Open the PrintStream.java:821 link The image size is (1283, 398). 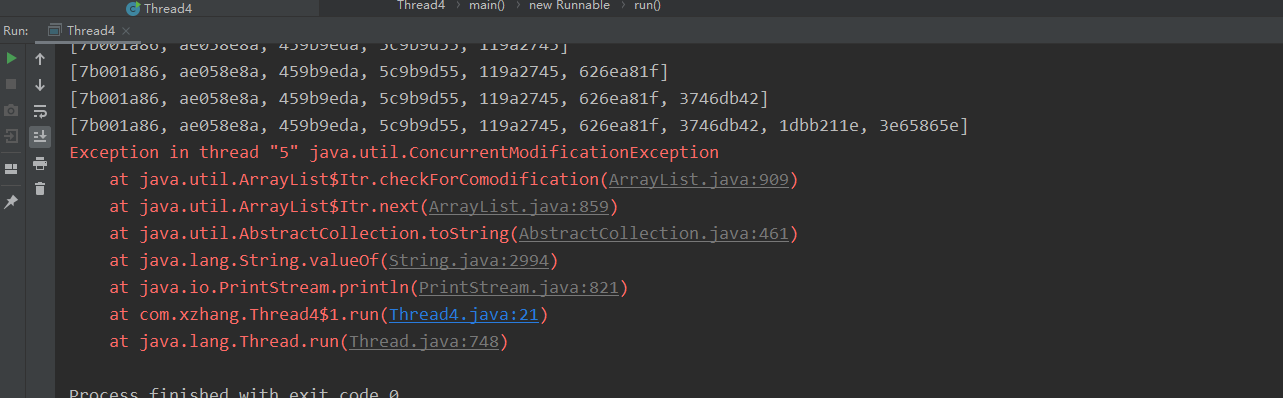[519, 288]
